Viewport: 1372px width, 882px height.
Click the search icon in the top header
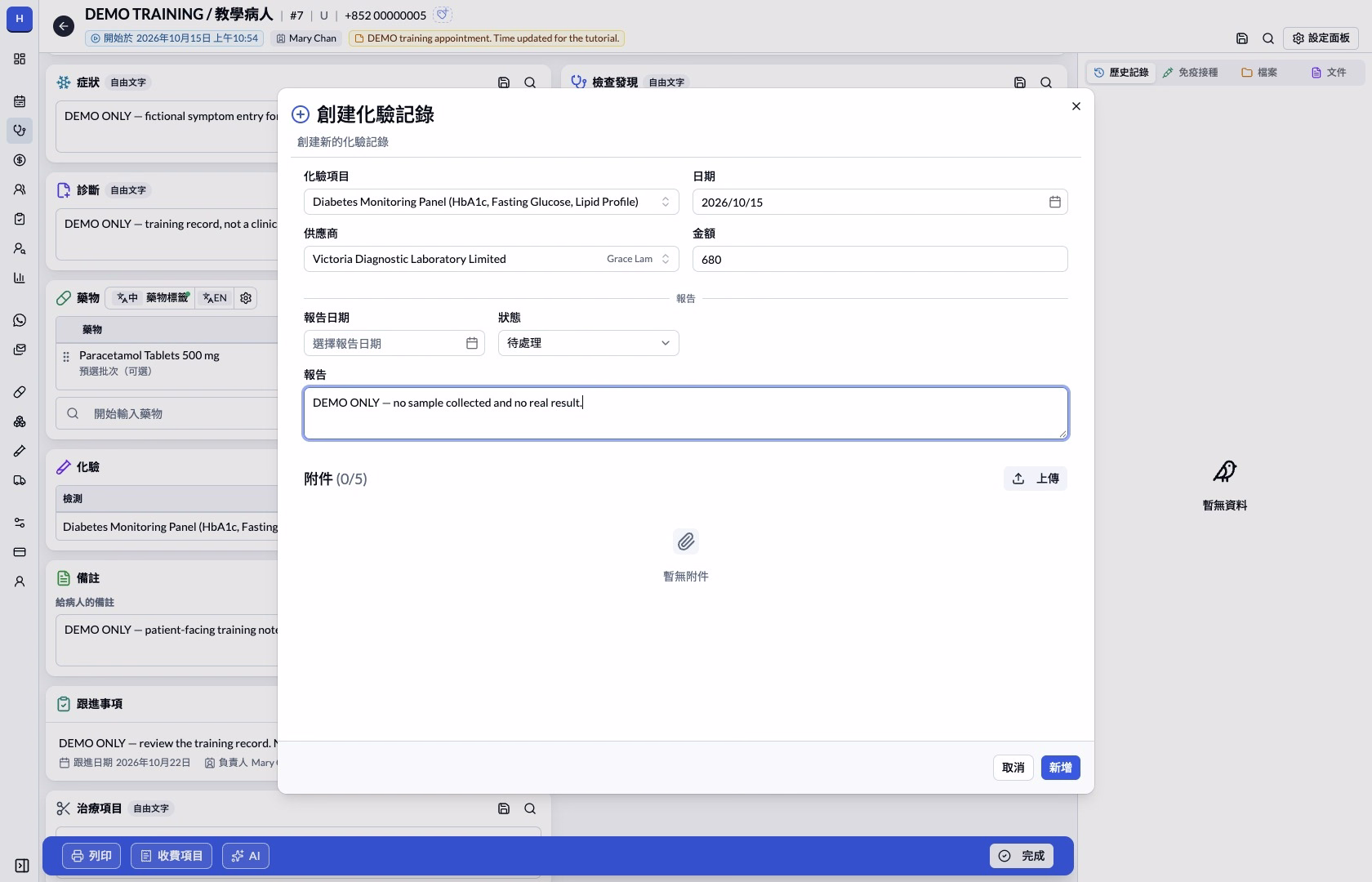tap(1268, 38)
